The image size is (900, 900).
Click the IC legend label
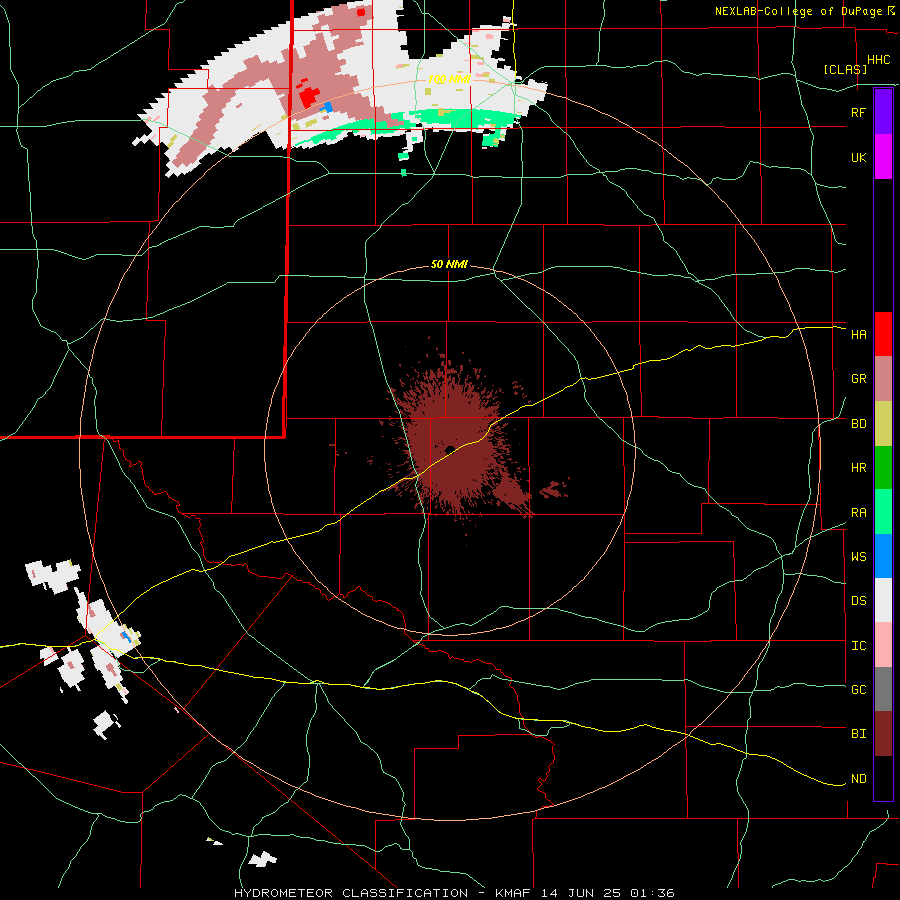(x=858, y=646)
